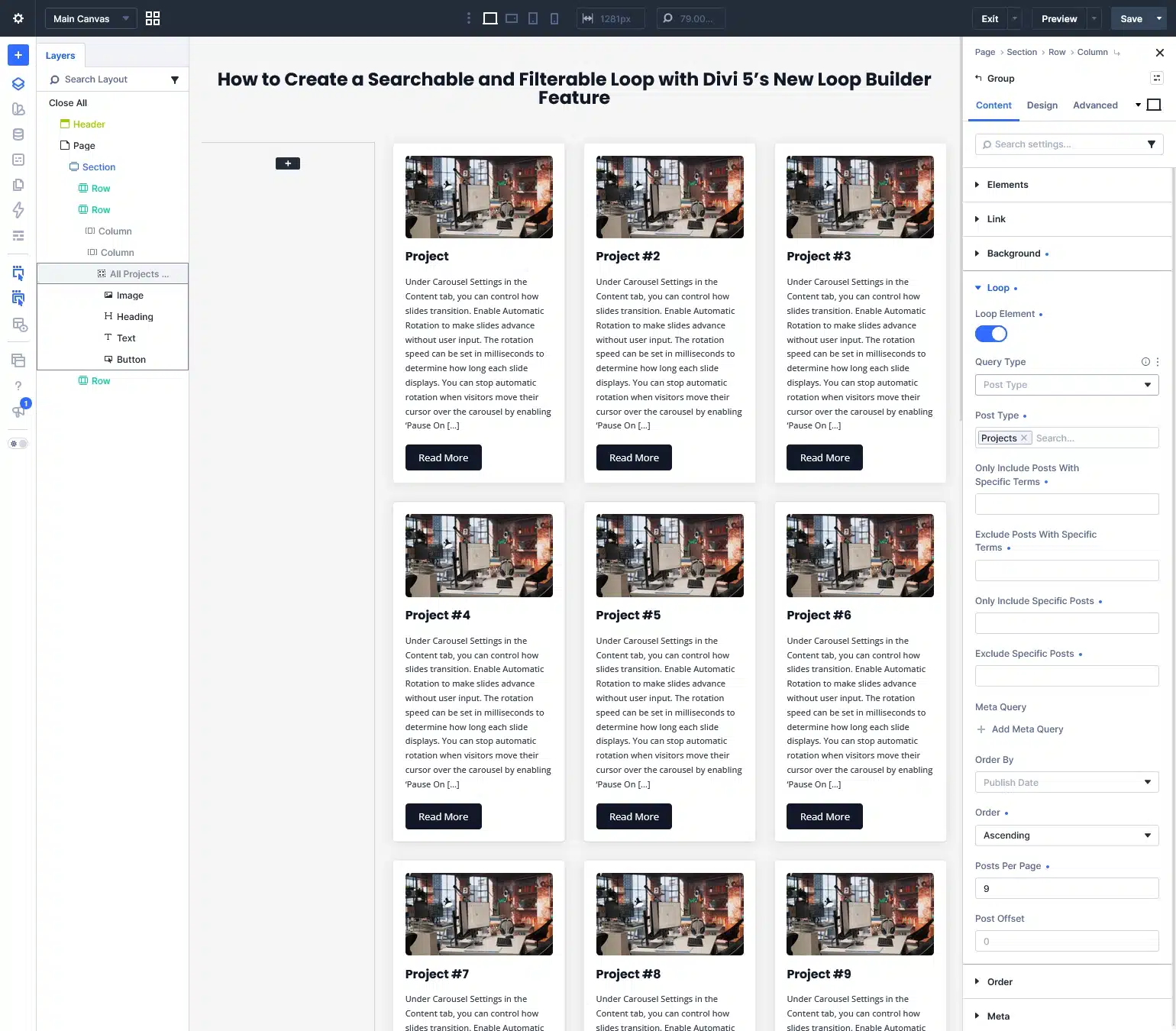The image size is (1176, 1031).
Task: Close the Group settings panel
Action: 1160,53
